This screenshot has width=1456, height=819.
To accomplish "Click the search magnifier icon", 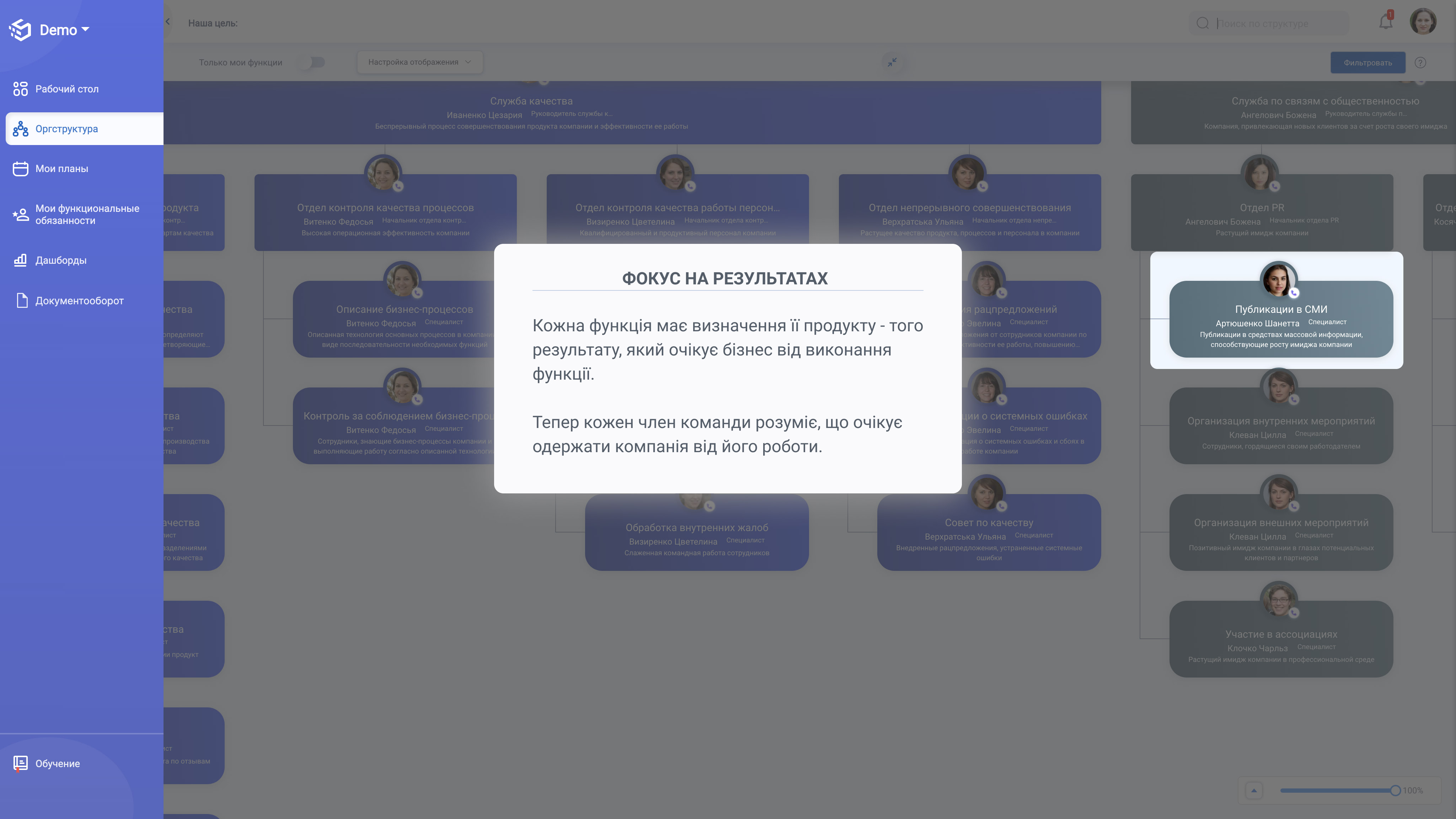I will [1203, 23].
